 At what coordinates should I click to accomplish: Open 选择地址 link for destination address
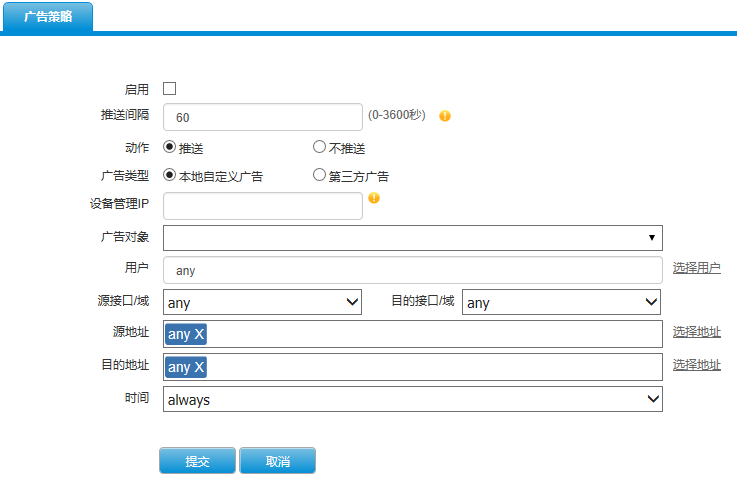[x=697, y=365]
